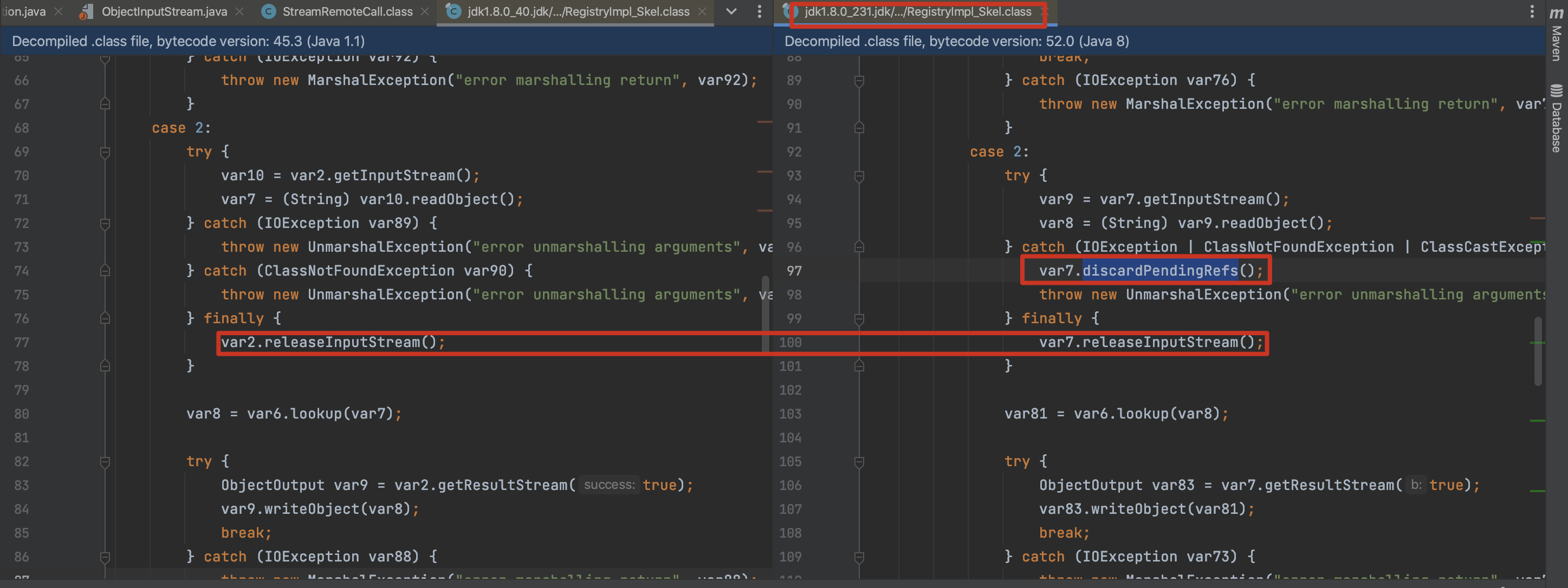This screenshot has width=1568, height=588.
Task: Close the jdk1.8.0_40 RegistryImpl_Skel.class tab
Action: tap(702, 11)
